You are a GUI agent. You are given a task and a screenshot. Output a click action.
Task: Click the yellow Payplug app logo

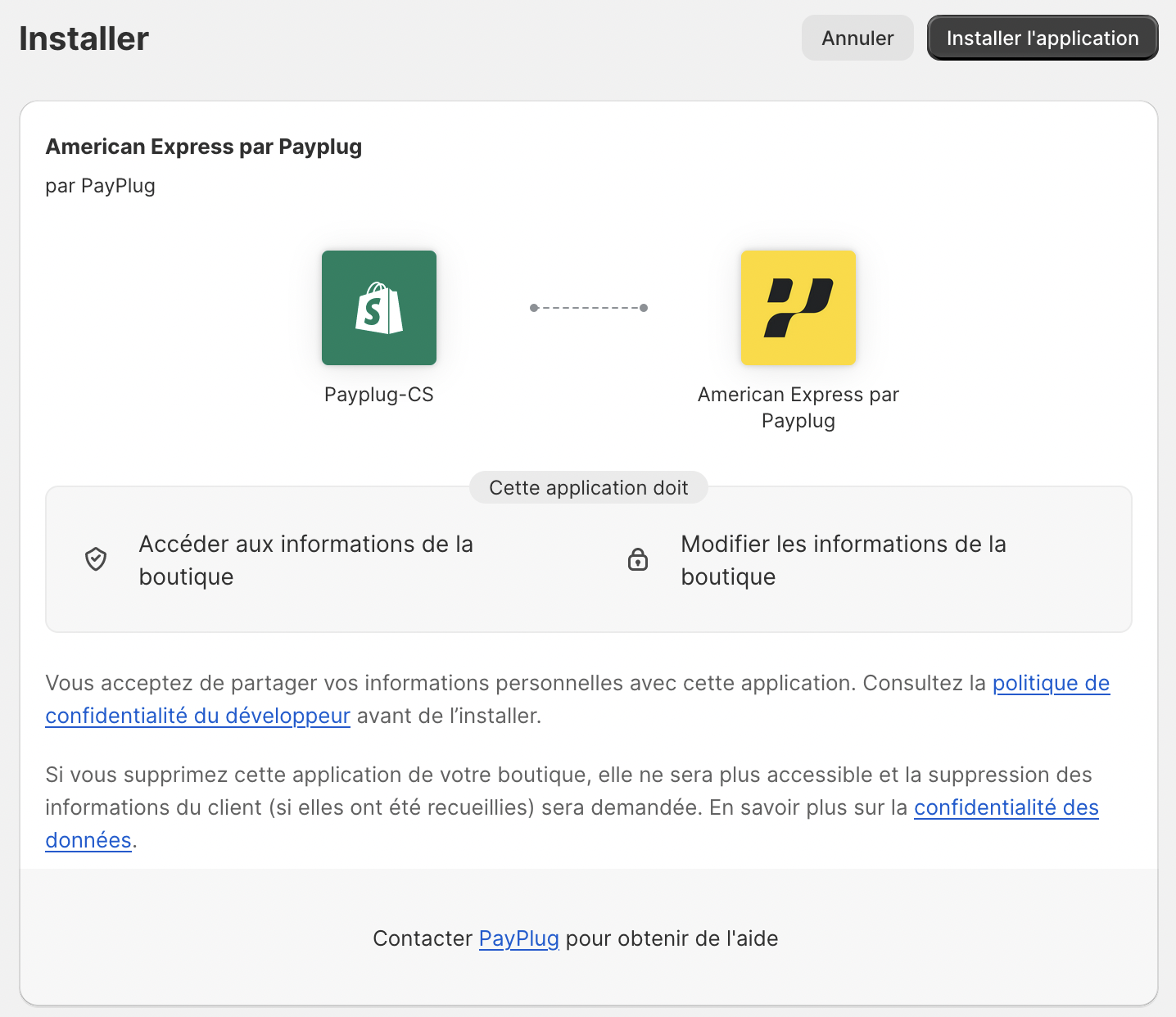point(798,308)
